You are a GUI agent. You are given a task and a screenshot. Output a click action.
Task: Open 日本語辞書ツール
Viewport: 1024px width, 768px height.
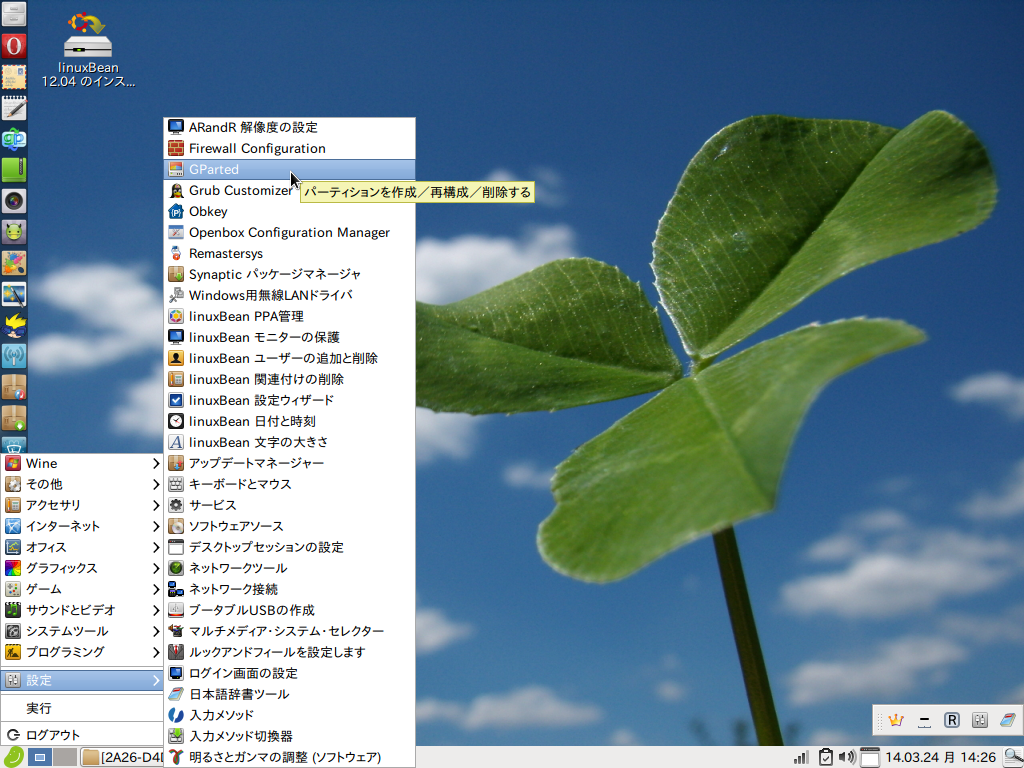point(289,694)
